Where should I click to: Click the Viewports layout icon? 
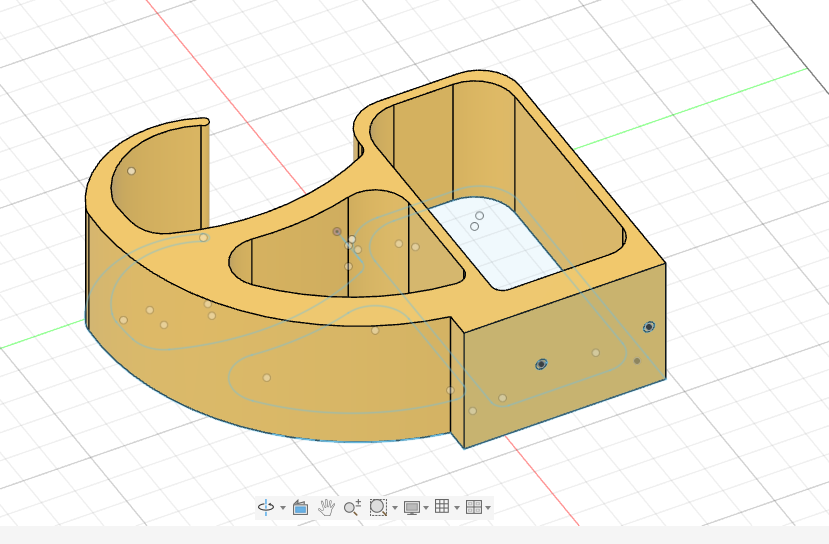click(473, 507)
